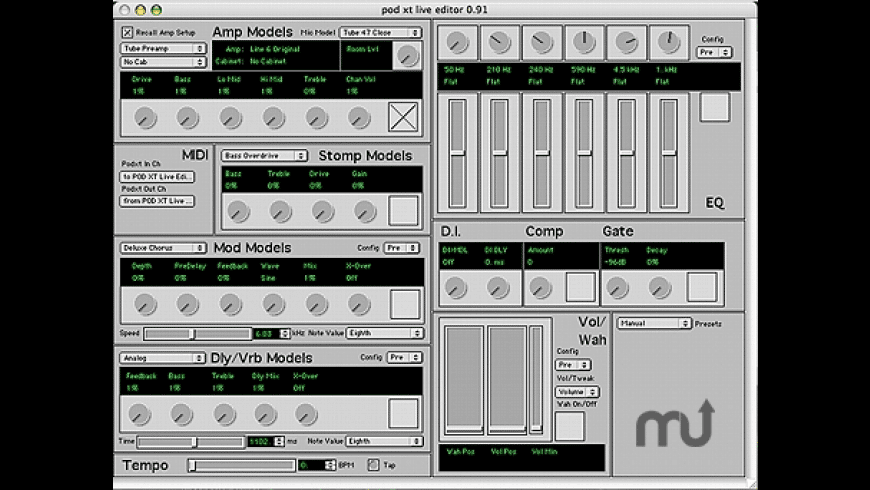
Task: Toggle the Stomp Models enable box
Action: pyautogui.click(x=403, y=210)
